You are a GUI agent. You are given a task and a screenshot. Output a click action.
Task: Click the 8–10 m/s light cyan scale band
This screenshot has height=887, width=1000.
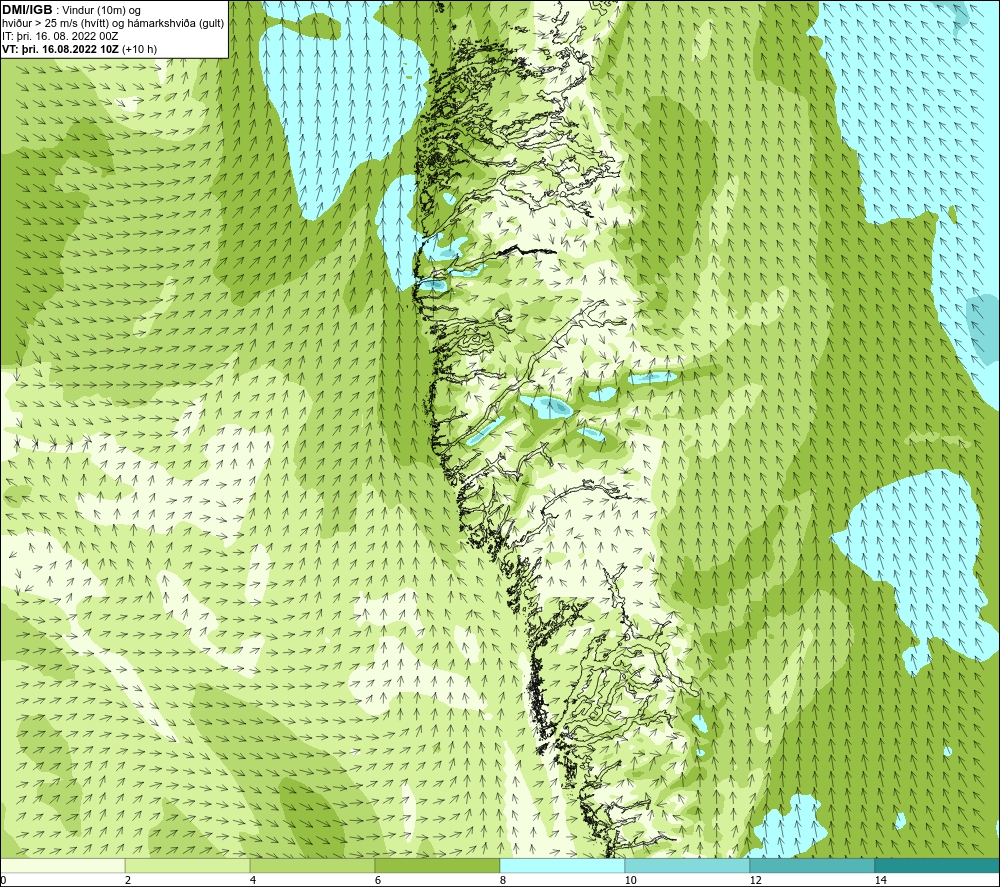[562, 865]
